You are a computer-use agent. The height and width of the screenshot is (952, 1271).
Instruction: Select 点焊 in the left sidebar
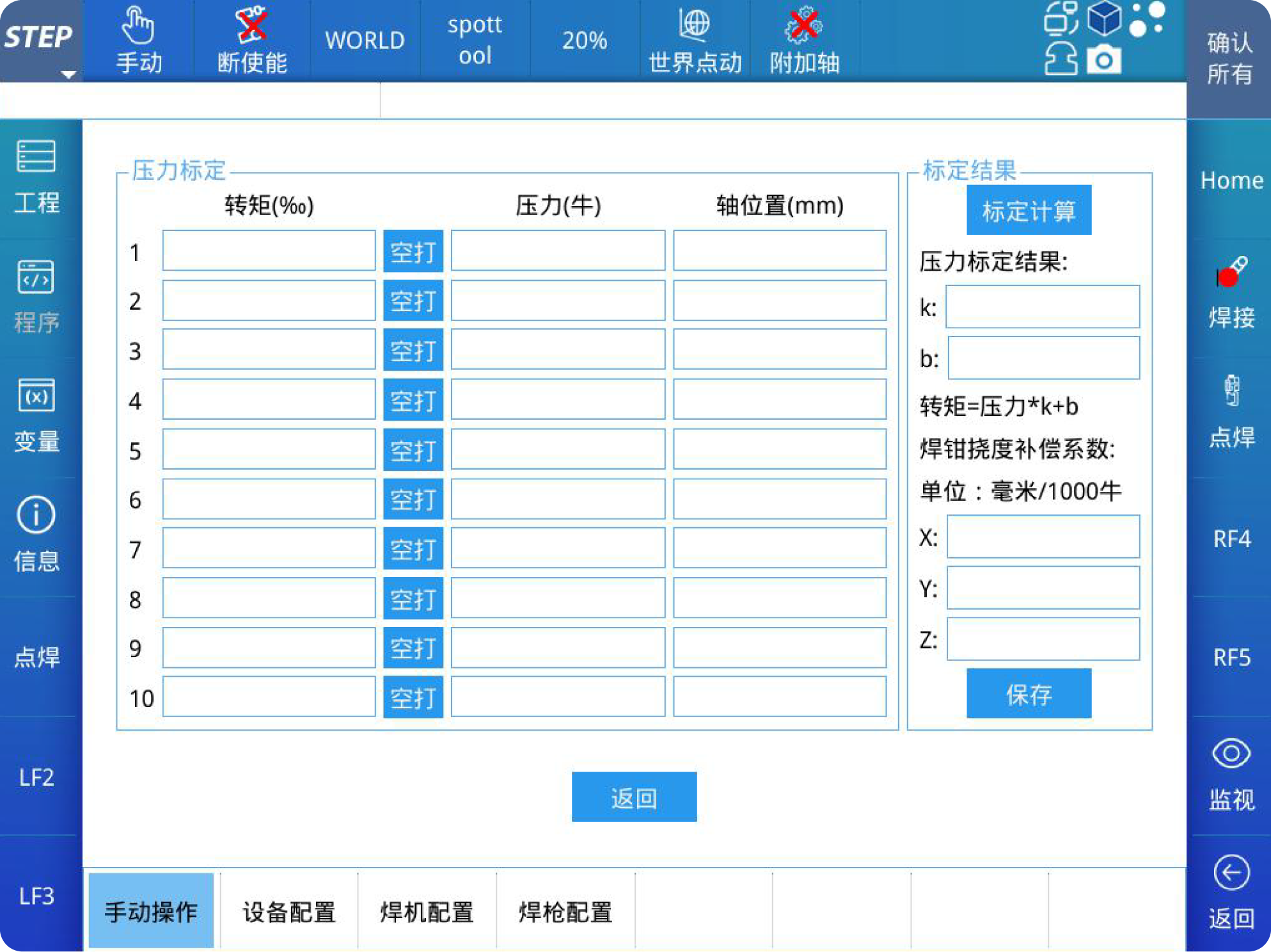point(38,657)
